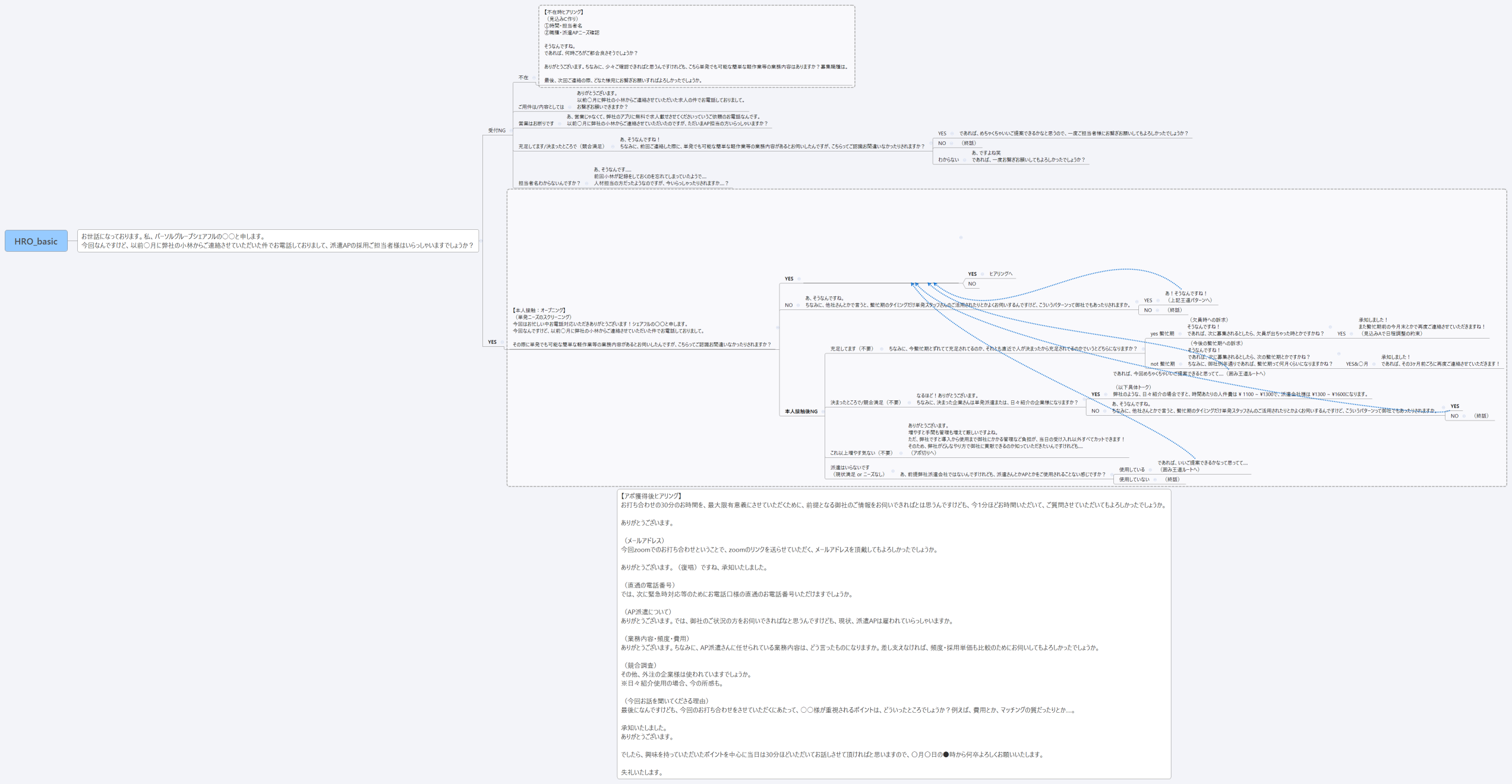Image resolution: width=1512 pixels, height=784 pixels.
Task: Collapse the 受付NG branch toggle
Action: [510, 131]
